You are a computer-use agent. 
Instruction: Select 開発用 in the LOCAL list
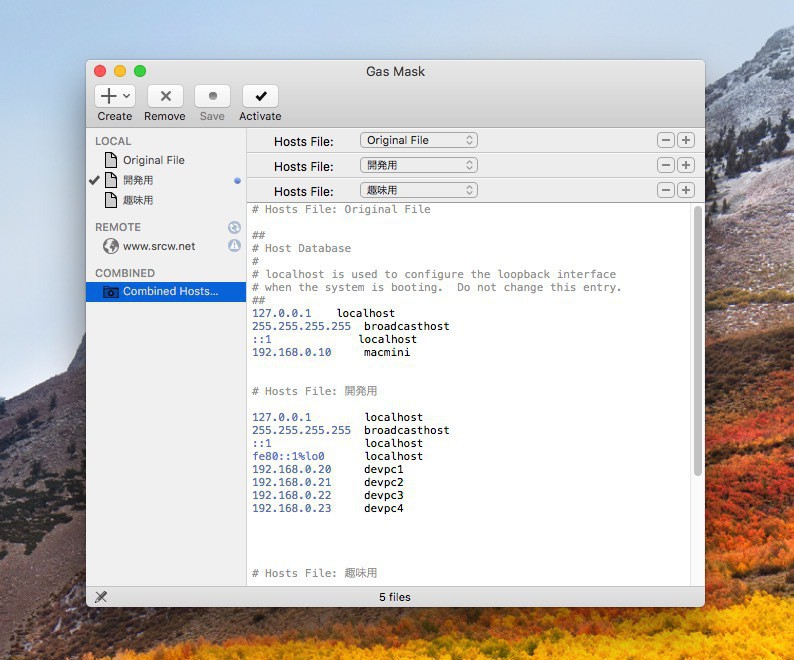138,181
